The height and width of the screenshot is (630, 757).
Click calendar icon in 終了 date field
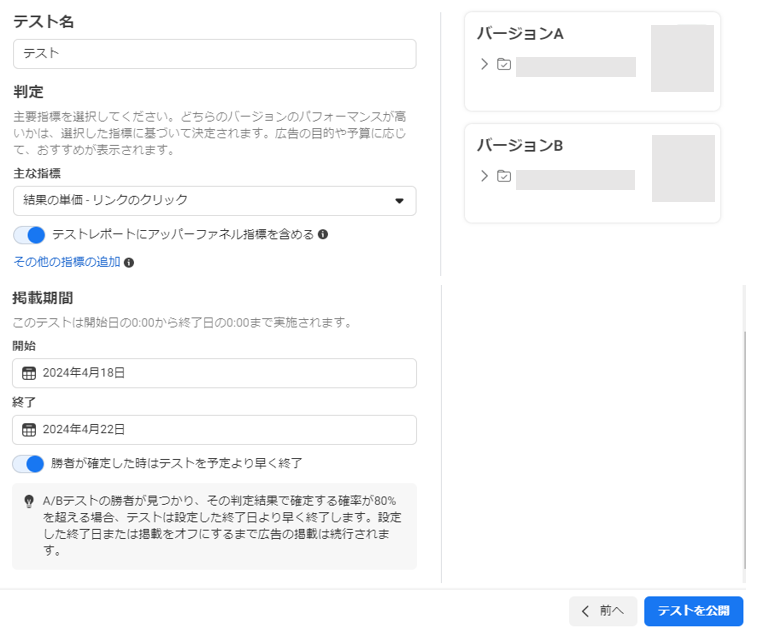[x=29, y=430]
